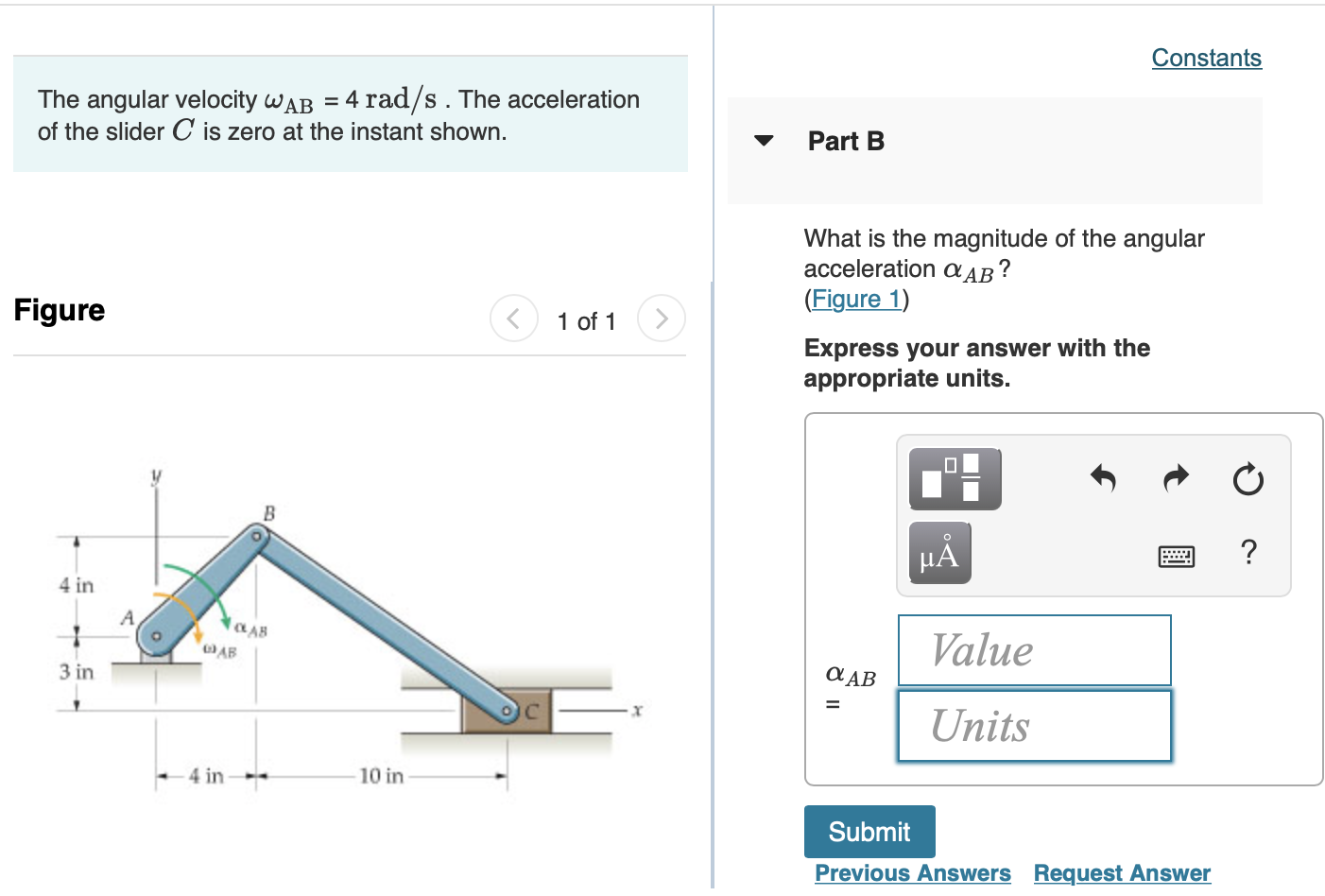Open the Constants reference page

pyautogui.click(x=1206, y=58)
